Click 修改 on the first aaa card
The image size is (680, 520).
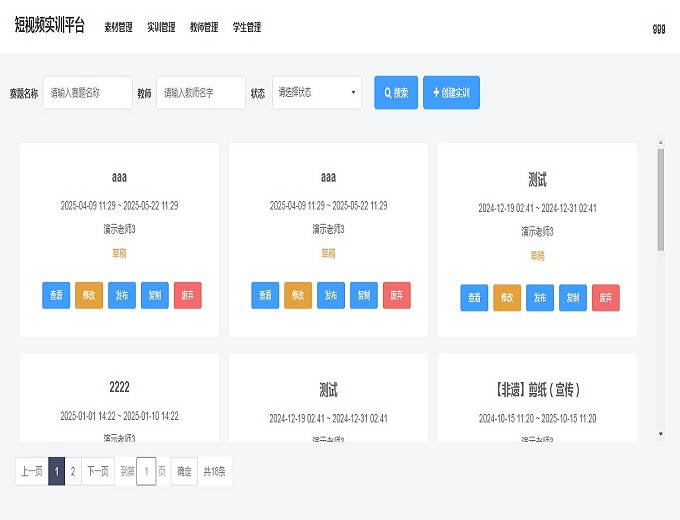(x=89, y=295)
